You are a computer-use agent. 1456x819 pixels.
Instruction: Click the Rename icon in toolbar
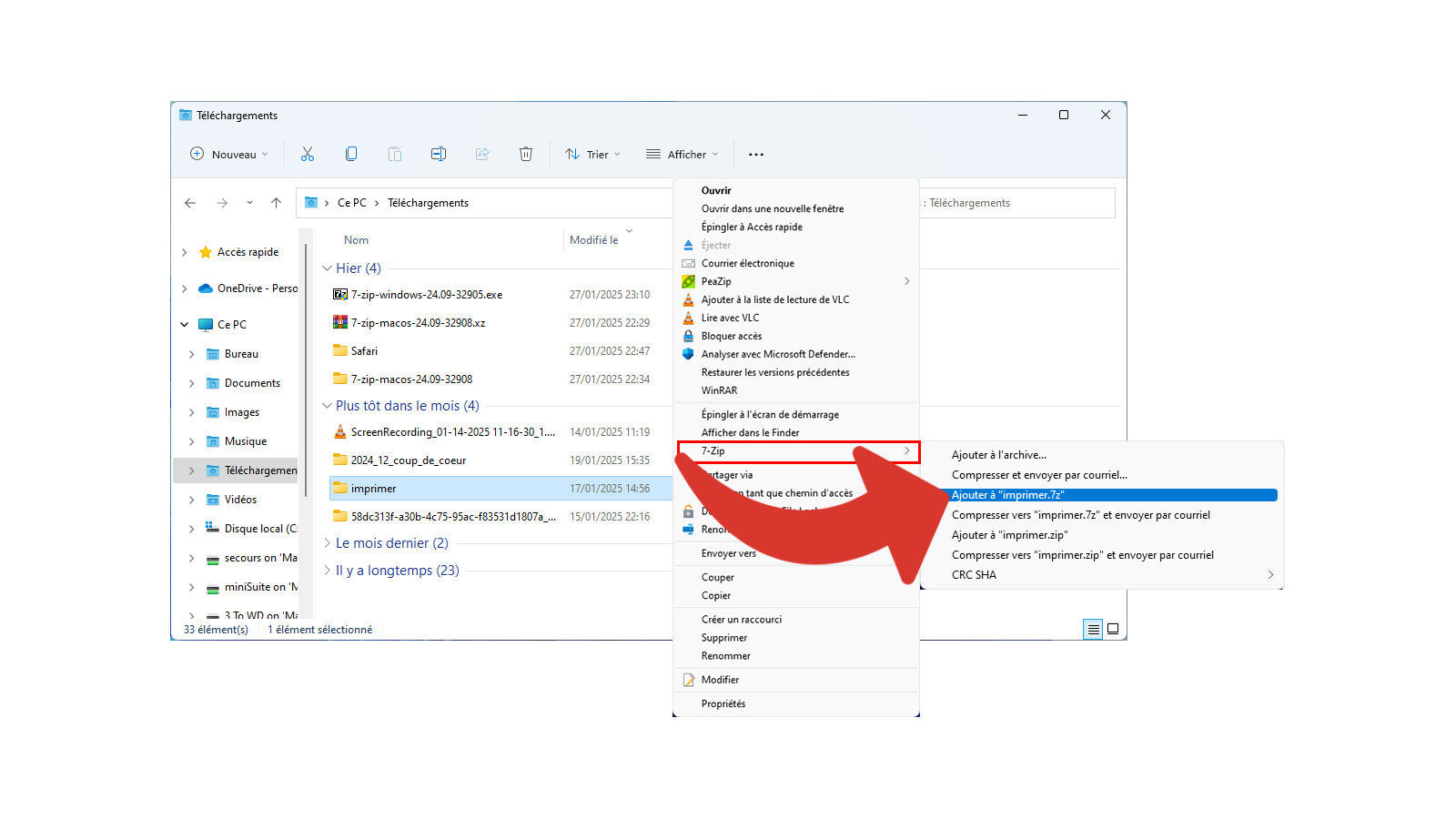(439, 155)
